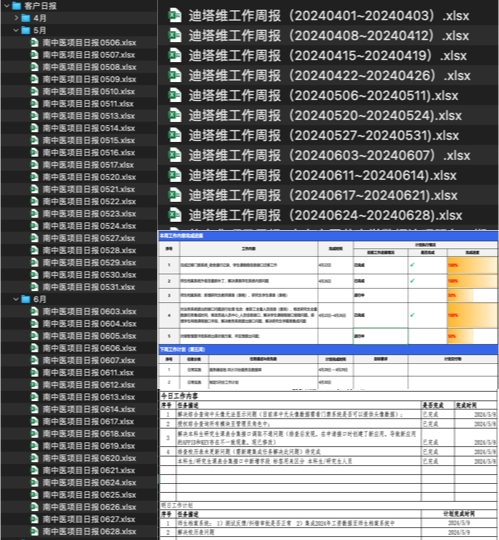This screenshot has height=540, width=499.
Task: Click the green checkmark in row 1
Action: click(413, 265)
